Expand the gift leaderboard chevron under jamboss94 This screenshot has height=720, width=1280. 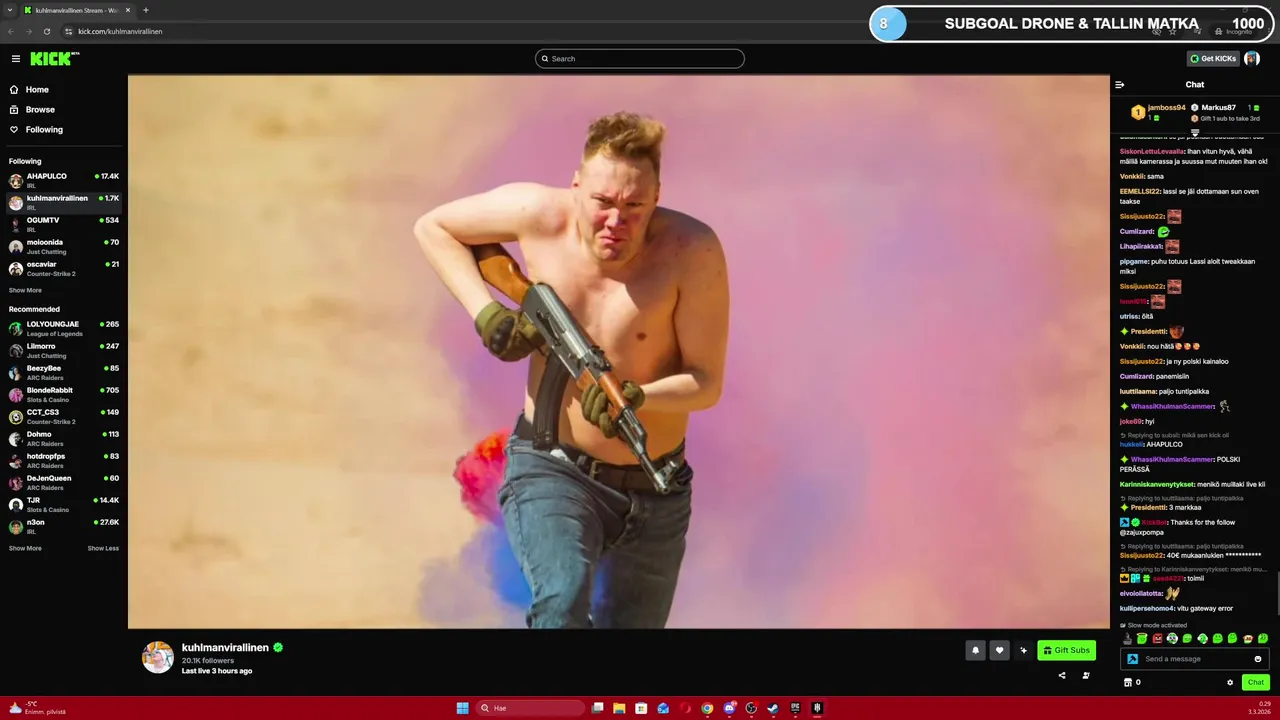point(1194,132)
